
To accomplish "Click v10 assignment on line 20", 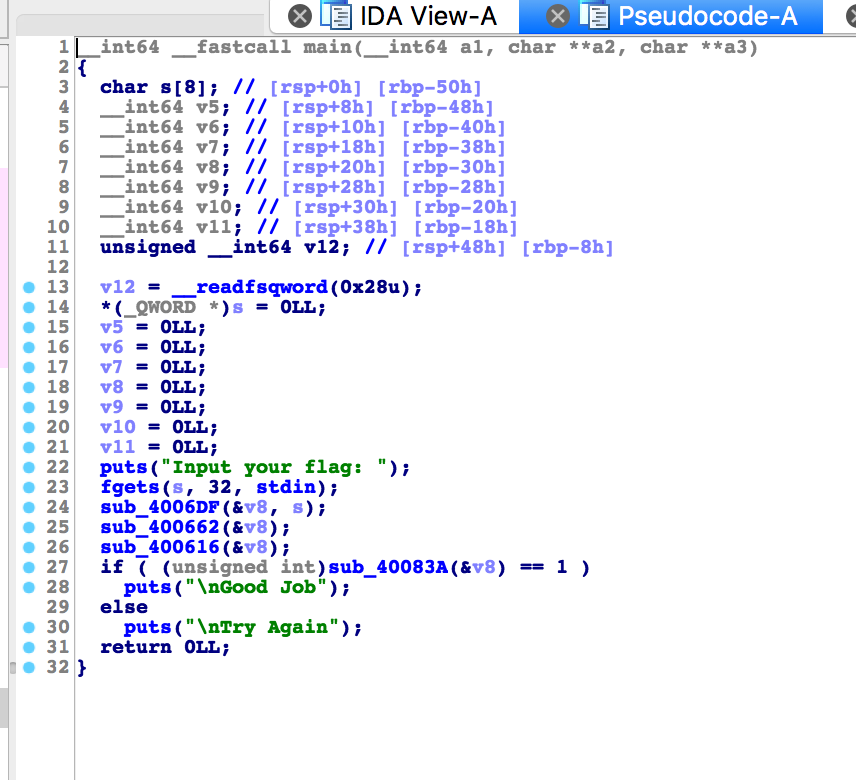I will click(159, 427).
